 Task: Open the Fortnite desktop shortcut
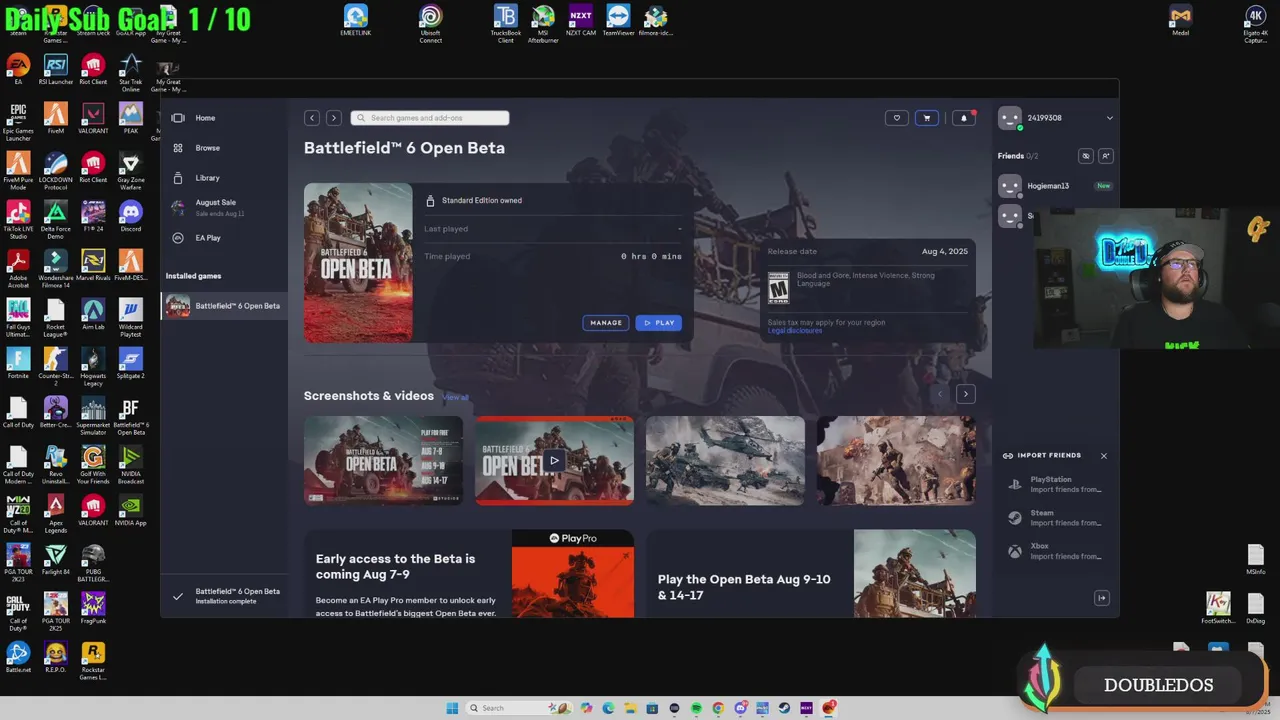coord(18,364)
